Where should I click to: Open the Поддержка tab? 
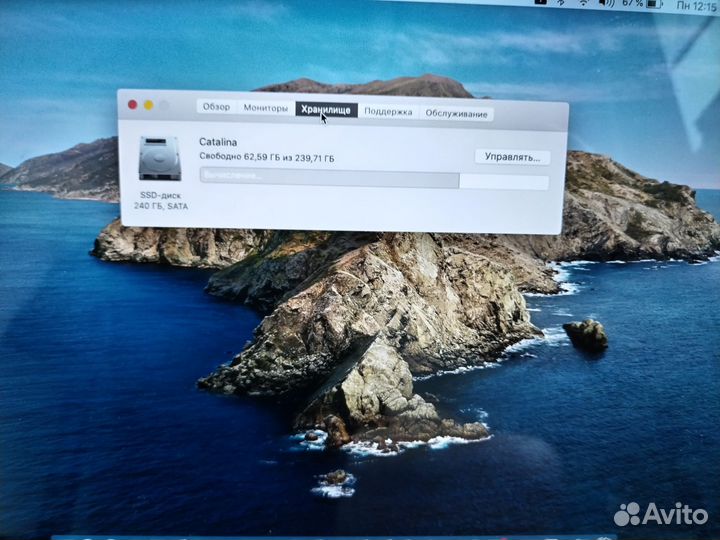pyautogui.click(x=388, y=112)
